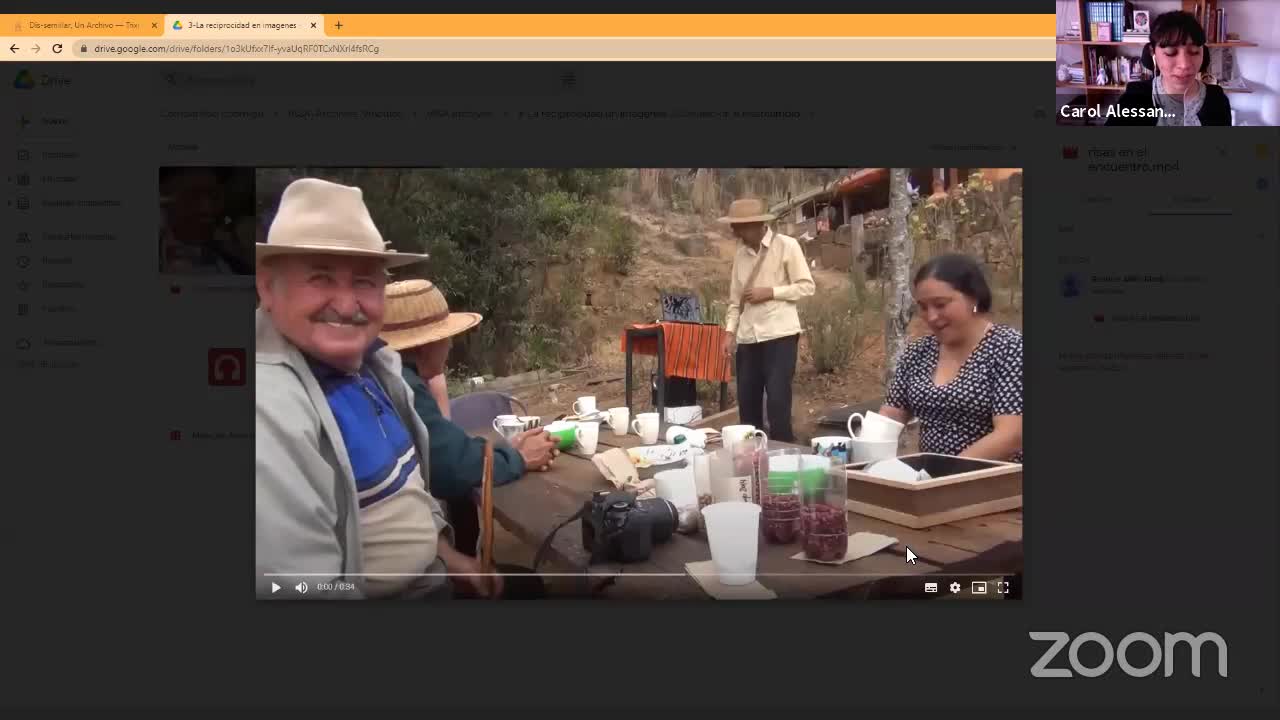The height and width of the screenshot is (720, 1280).
Task: Open video player settings gear
Action: click(955, 588)
